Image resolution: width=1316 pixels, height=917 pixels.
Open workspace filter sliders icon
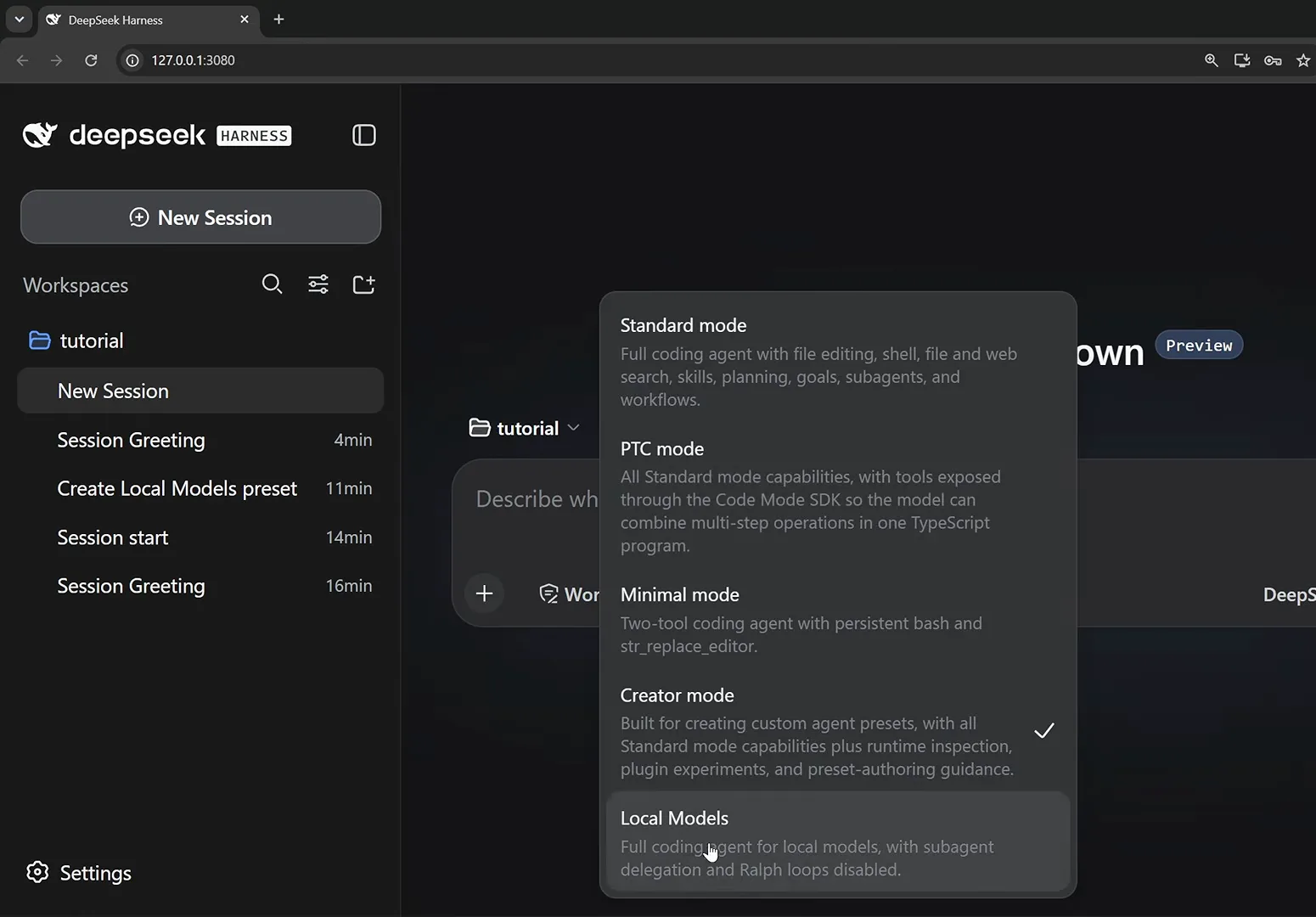(x=318, y=284)
